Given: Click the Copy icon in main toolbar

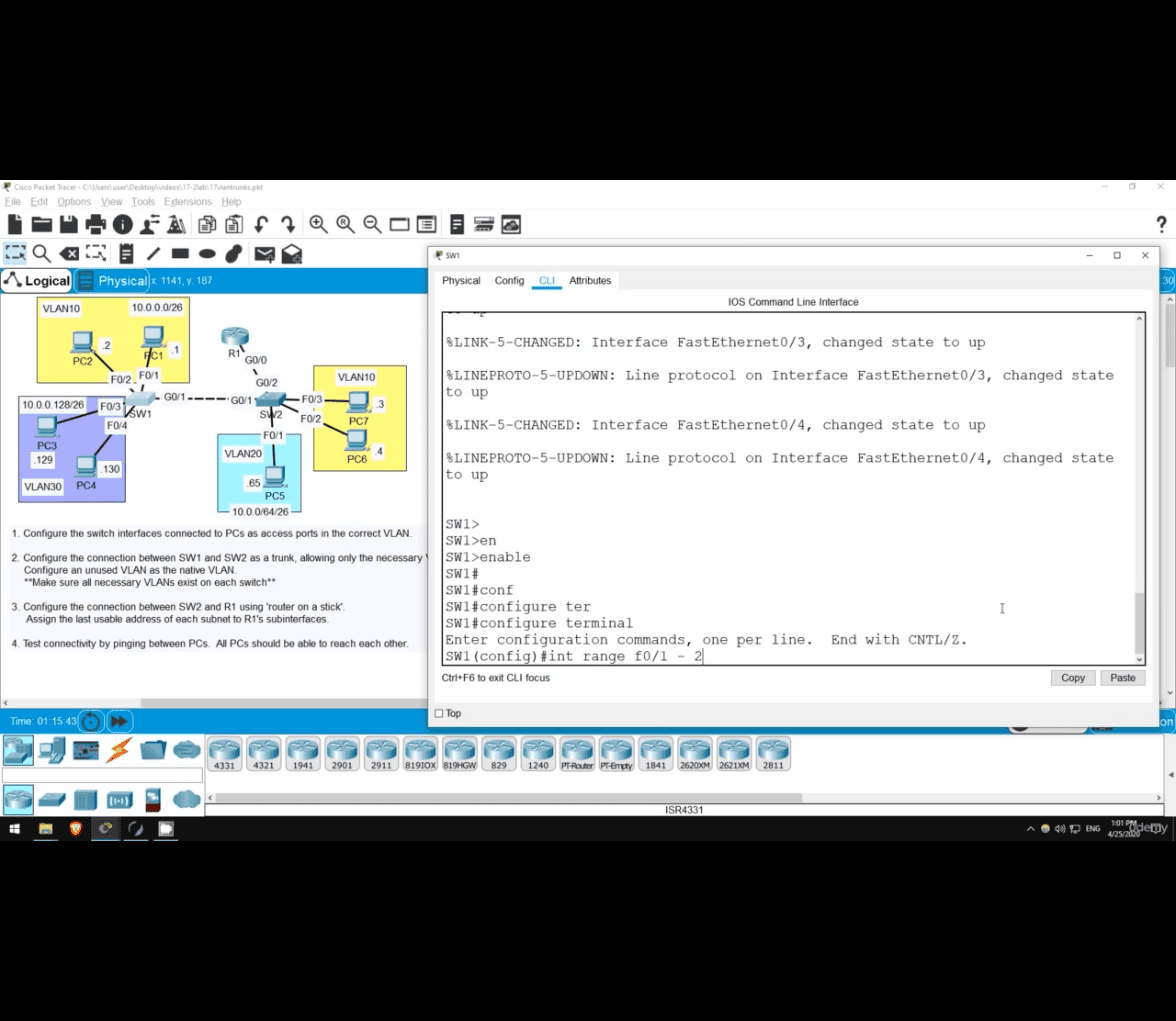Looking at the screenshot, I should [x=207, y=224].
